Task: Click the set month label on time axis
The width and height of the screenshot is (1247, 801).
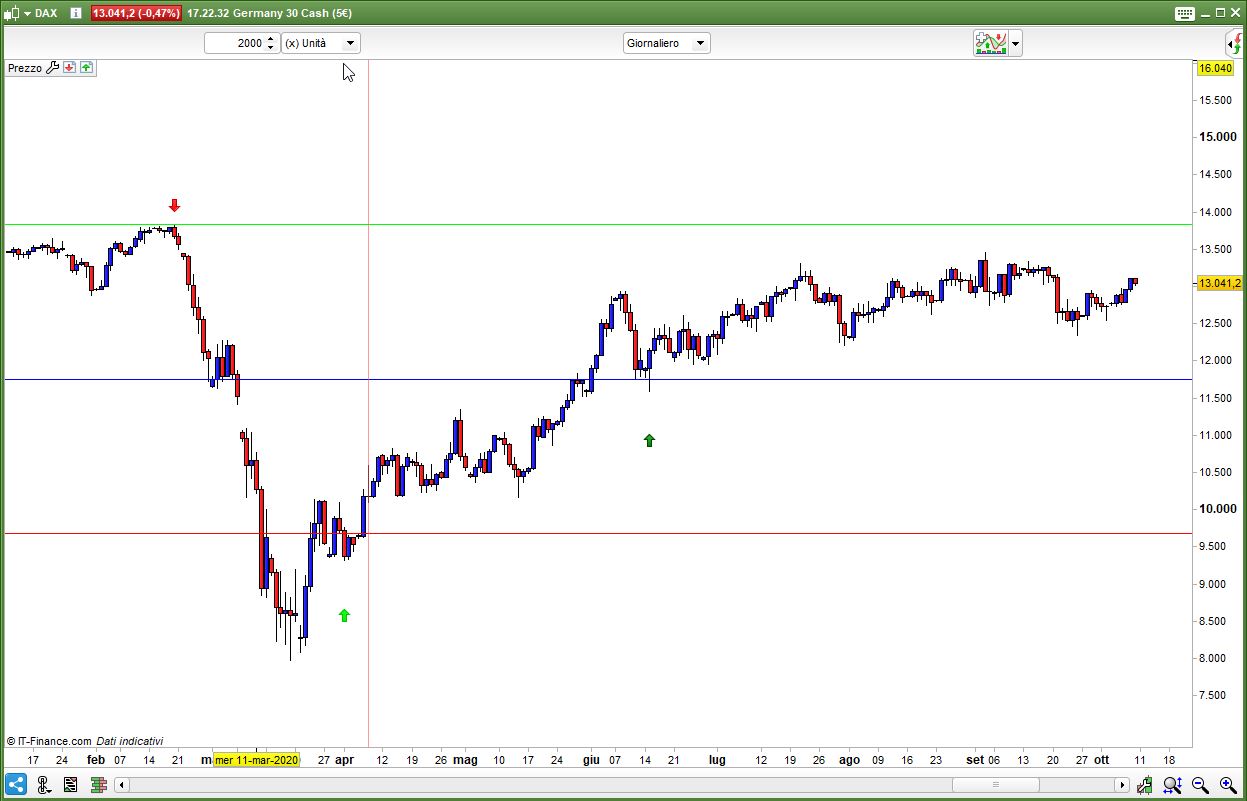Action: [975, 760]
